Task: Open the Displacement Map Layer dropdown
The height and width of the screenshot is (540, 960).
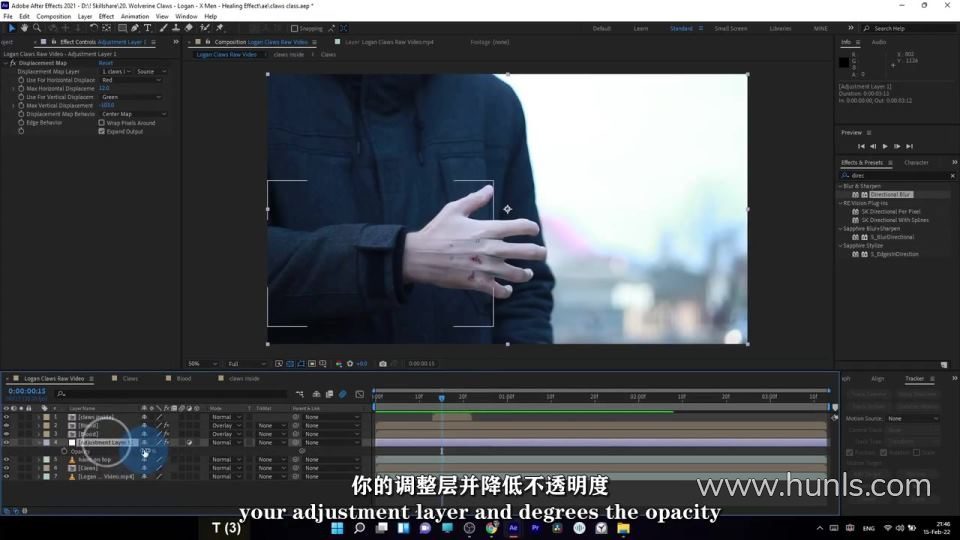Action: pyautogui.click(x=116, y=71)
